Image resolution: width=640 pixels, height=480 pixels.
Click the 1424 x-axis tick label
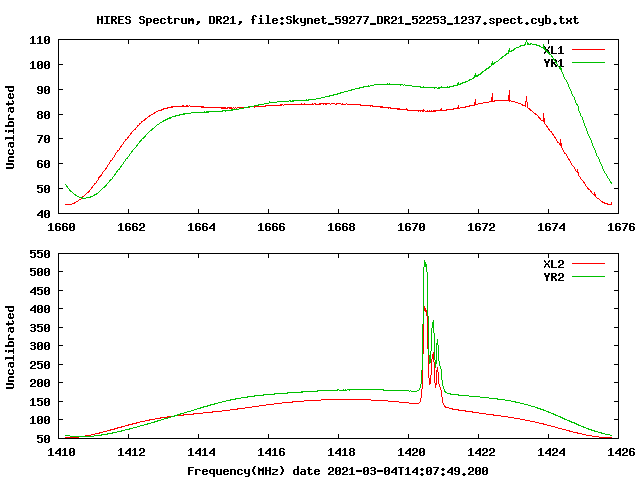point(551,452)
